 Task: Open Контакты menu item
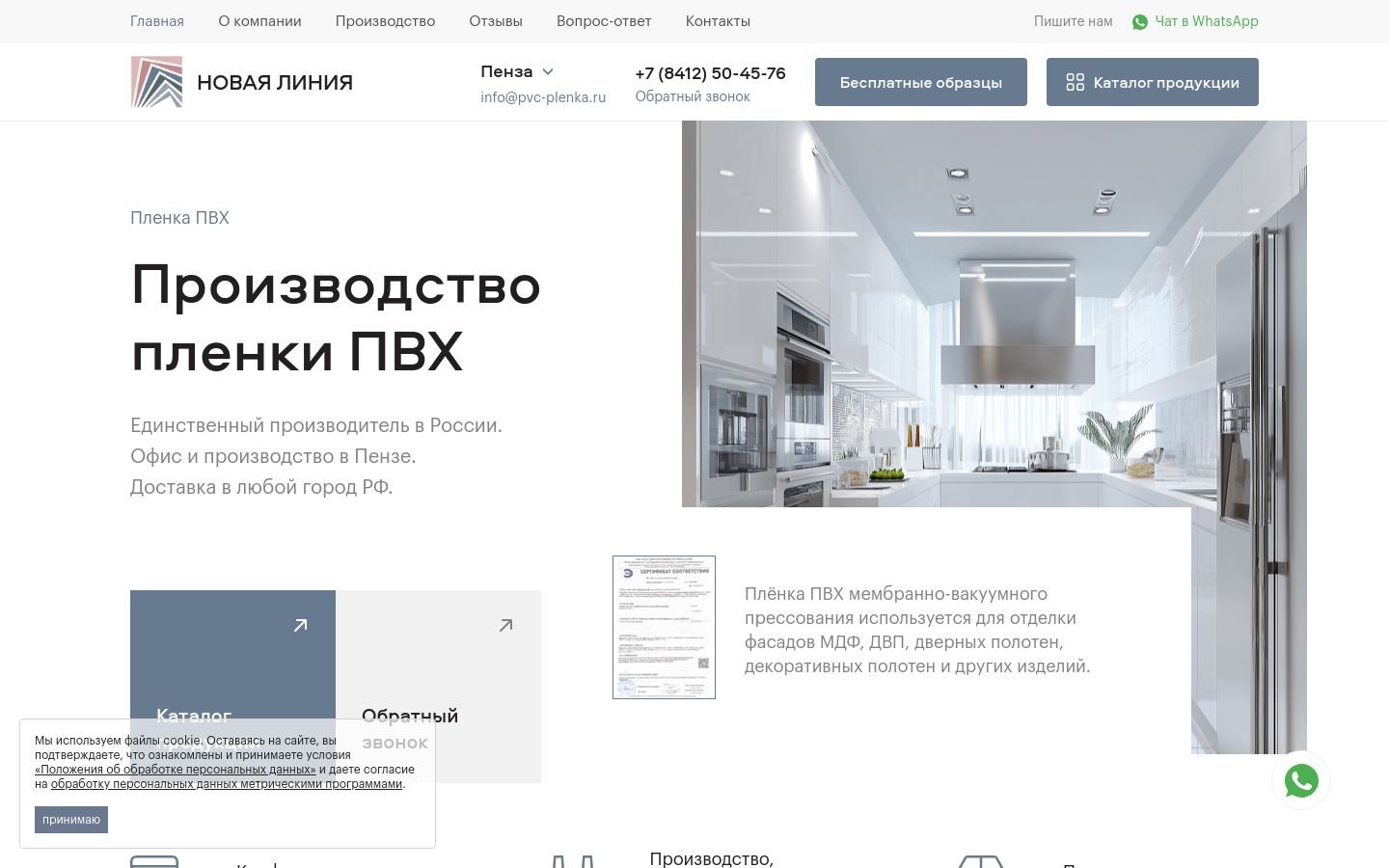click(x=718, y=21)
